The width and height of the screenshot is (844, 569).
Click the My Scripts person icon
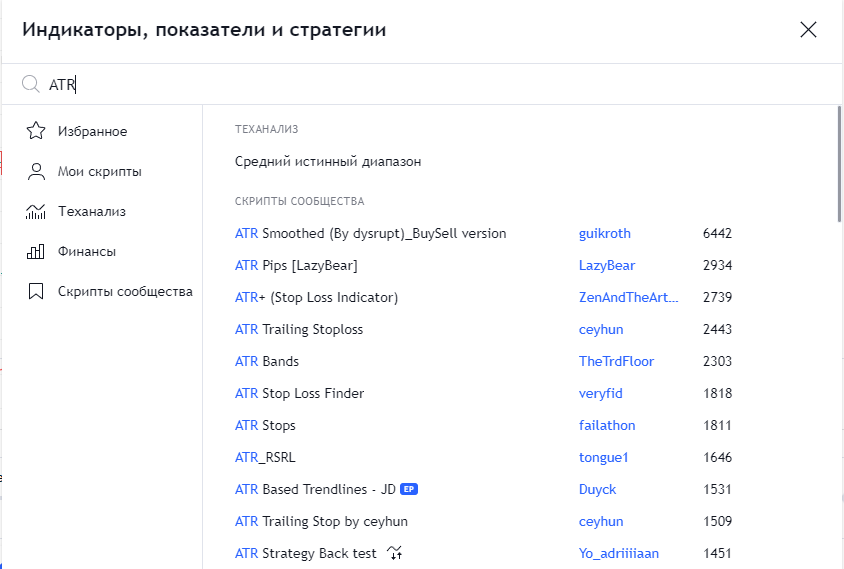pyautogui.click(x=36, y=171)
